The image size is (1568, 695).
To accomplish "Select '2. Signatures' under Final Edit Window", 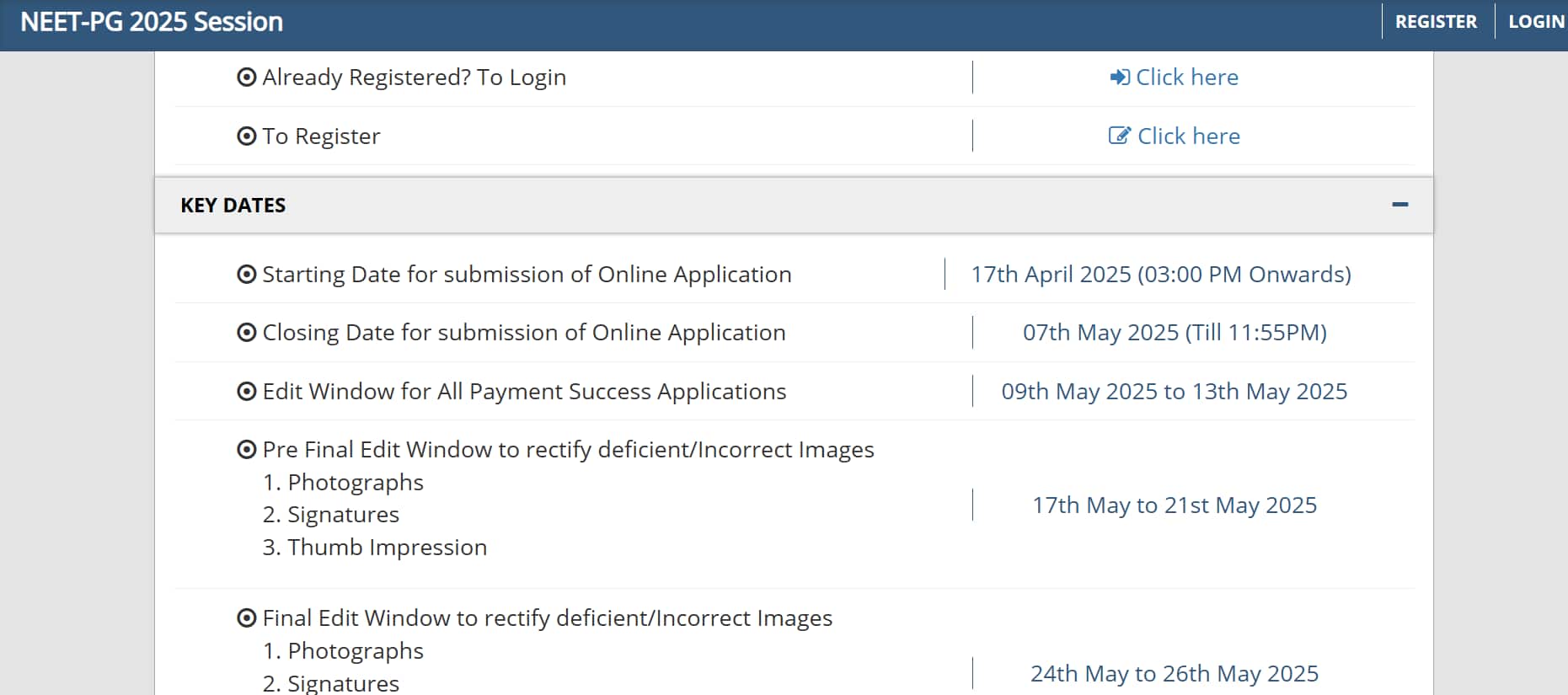I will pyautogui.click(x=331, y=683).
